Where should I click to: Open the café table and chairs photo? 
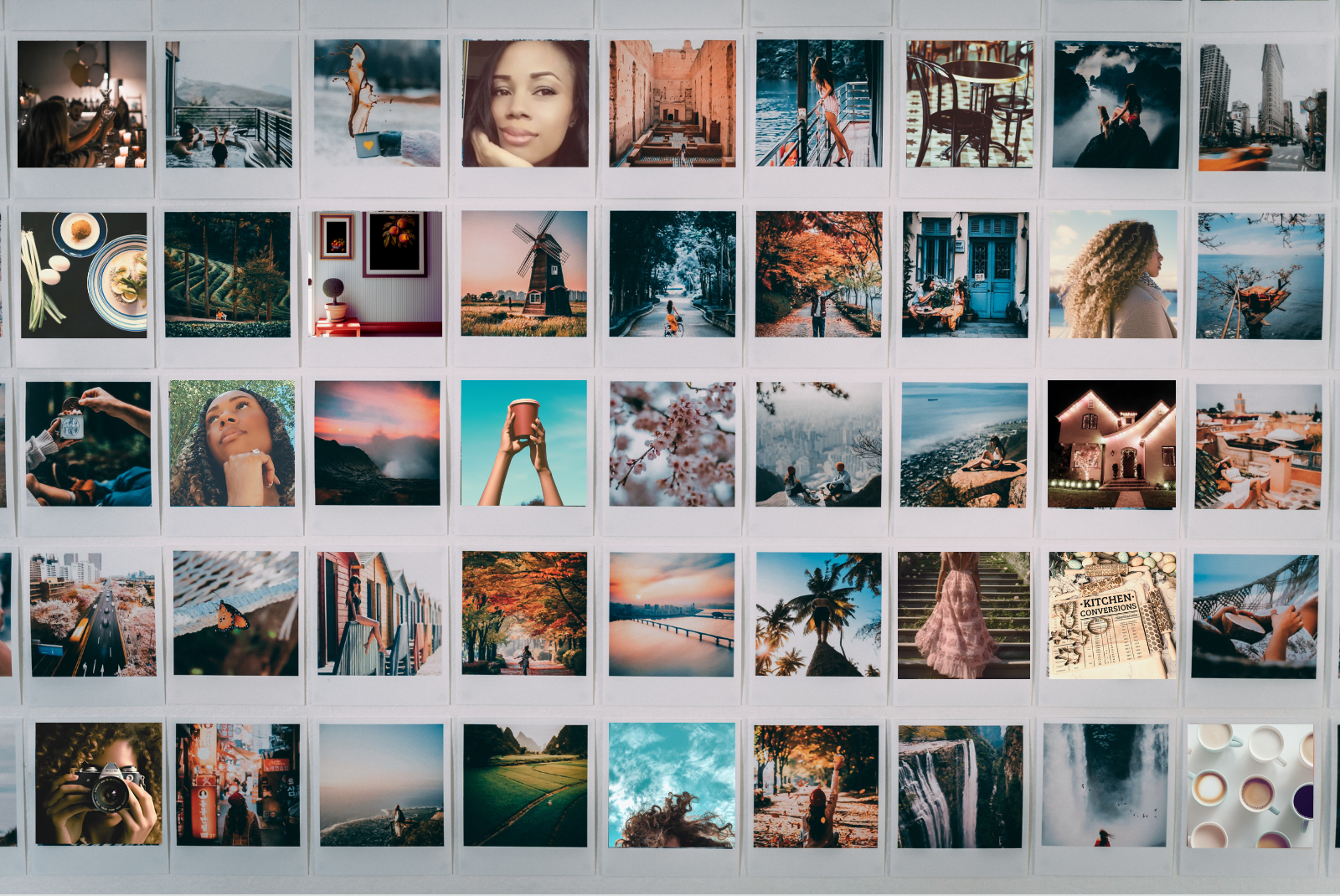970,104
